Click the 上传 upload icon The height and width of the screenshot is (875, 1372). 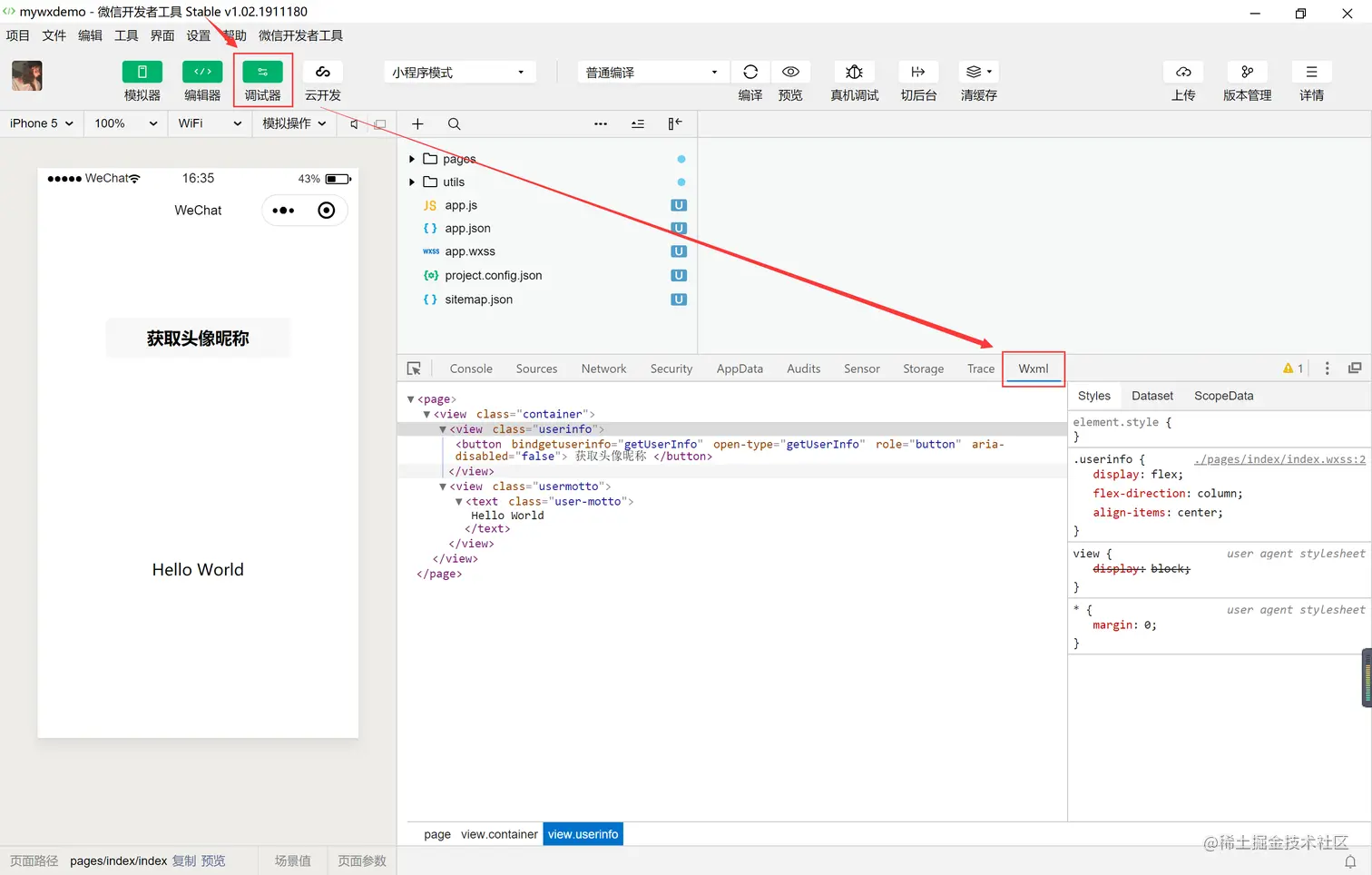point(1183,73)
